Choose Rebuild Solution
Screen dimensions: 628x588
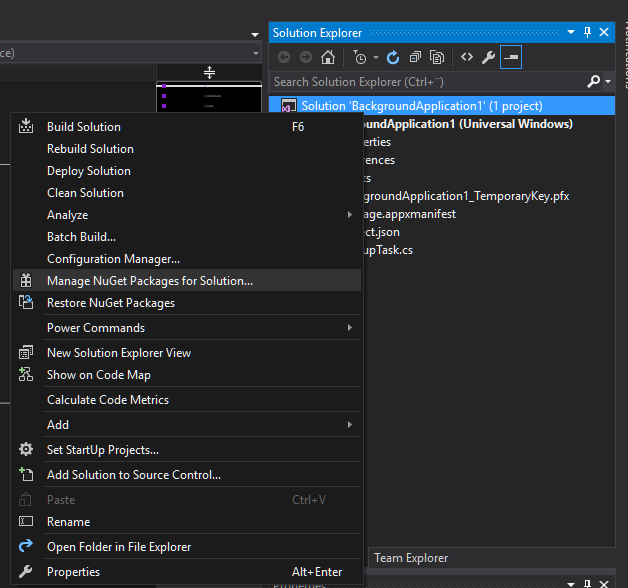(x=187, y=149)
